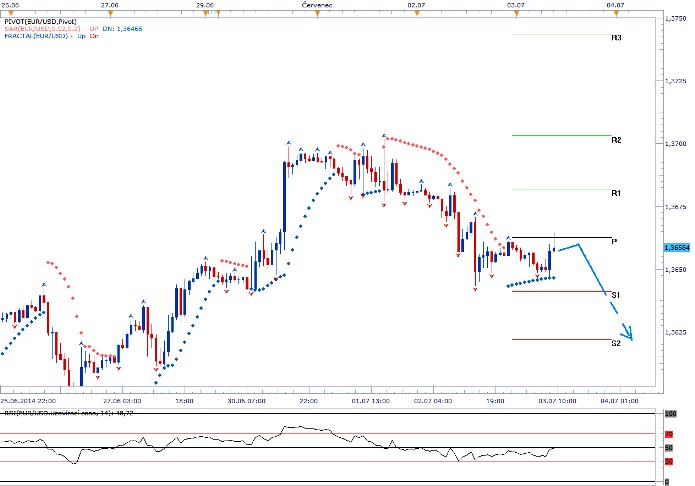Select the RSI(EUR/USD) indicator label
This screenshot has height=486, width=695.
click(69, 413)
